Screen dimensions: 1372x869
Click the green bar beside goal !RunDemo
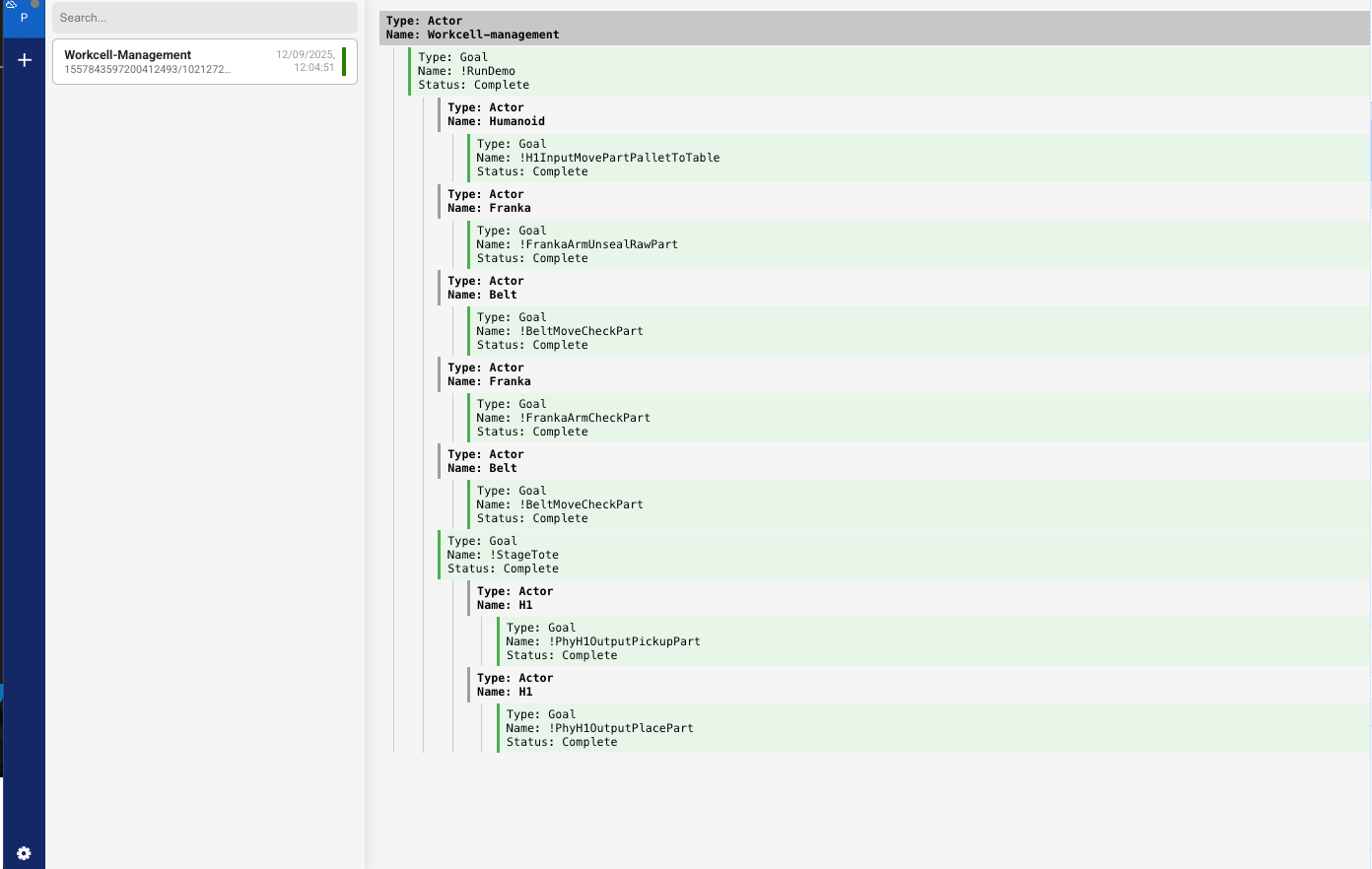point(408,71)
